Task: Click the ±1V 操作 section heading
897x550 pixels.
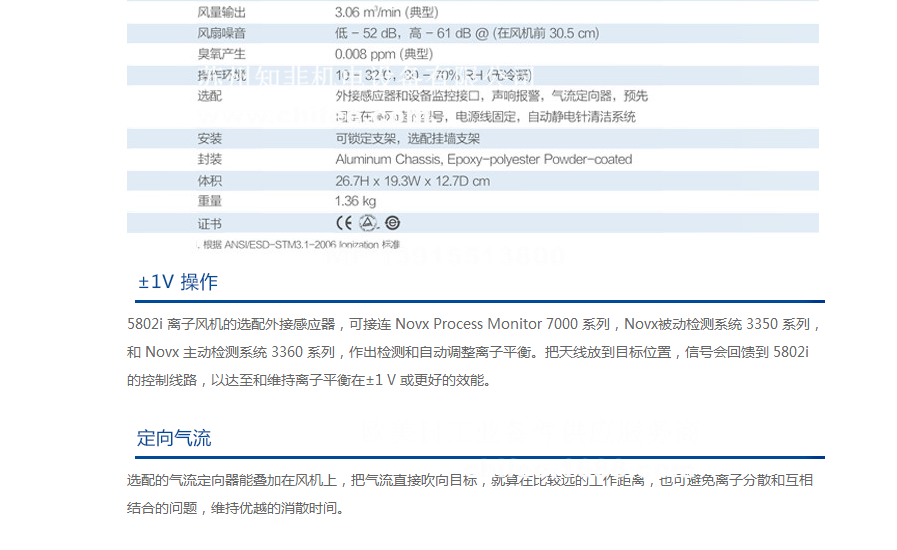Action: [178, 282]
